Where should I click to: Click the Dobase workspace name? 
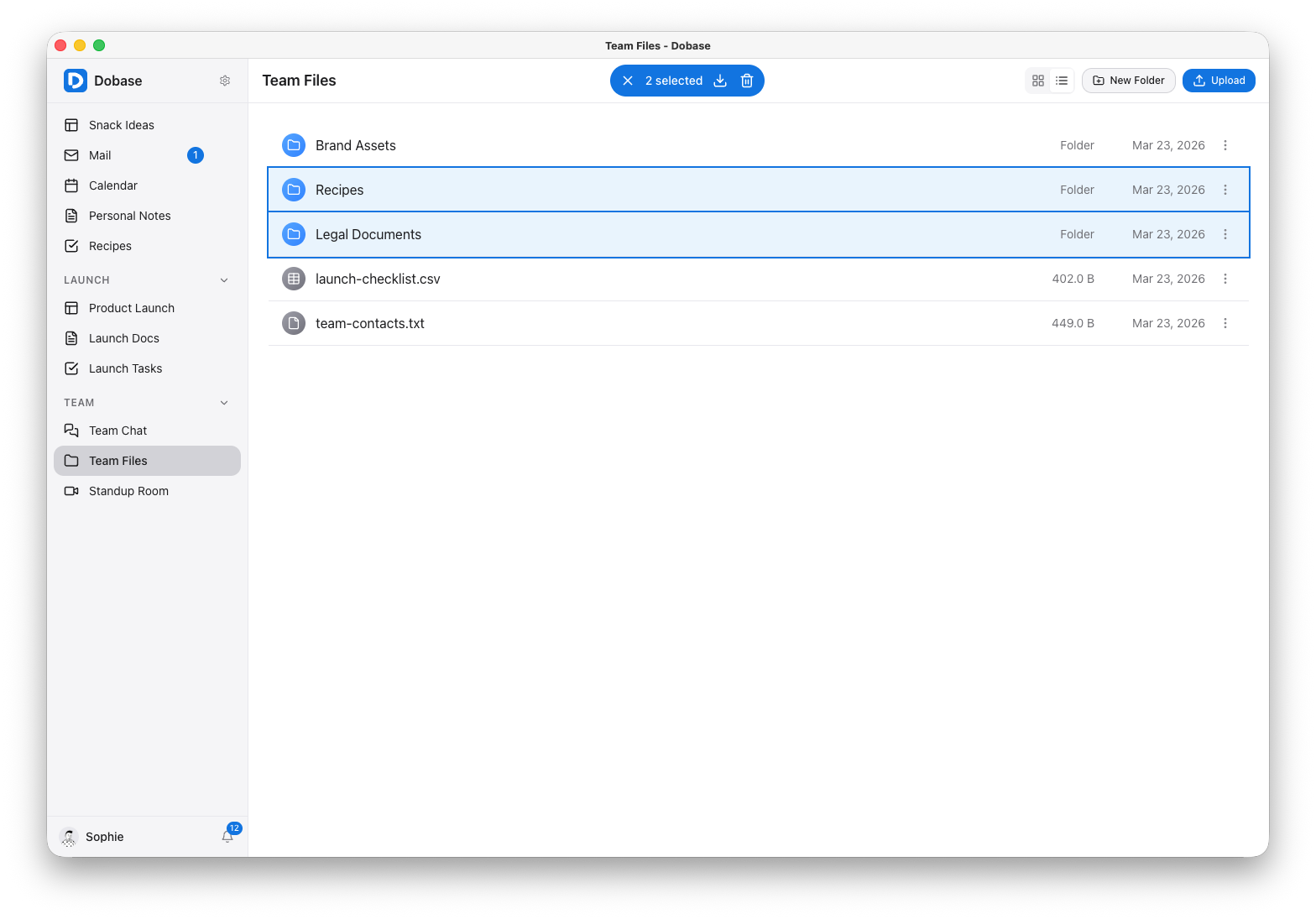coord(118,81)
